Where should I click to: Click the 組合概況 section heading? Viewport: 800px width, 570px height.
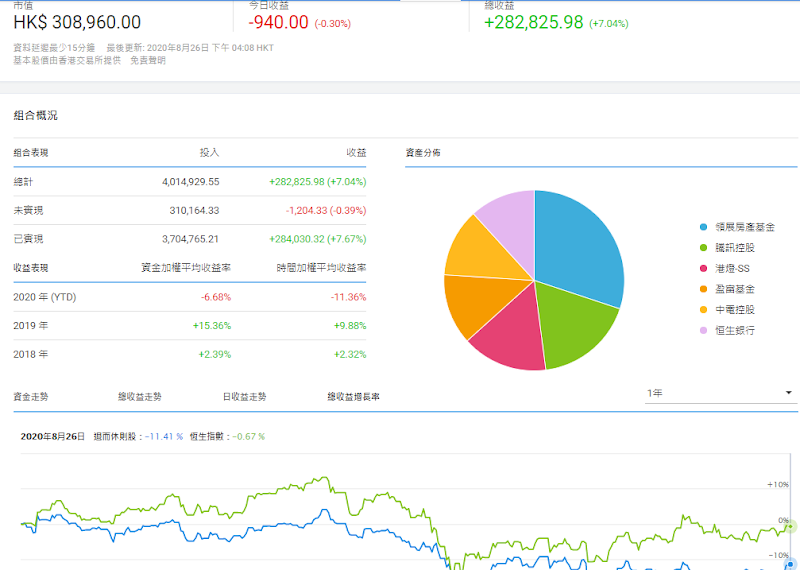click(35, 115)
